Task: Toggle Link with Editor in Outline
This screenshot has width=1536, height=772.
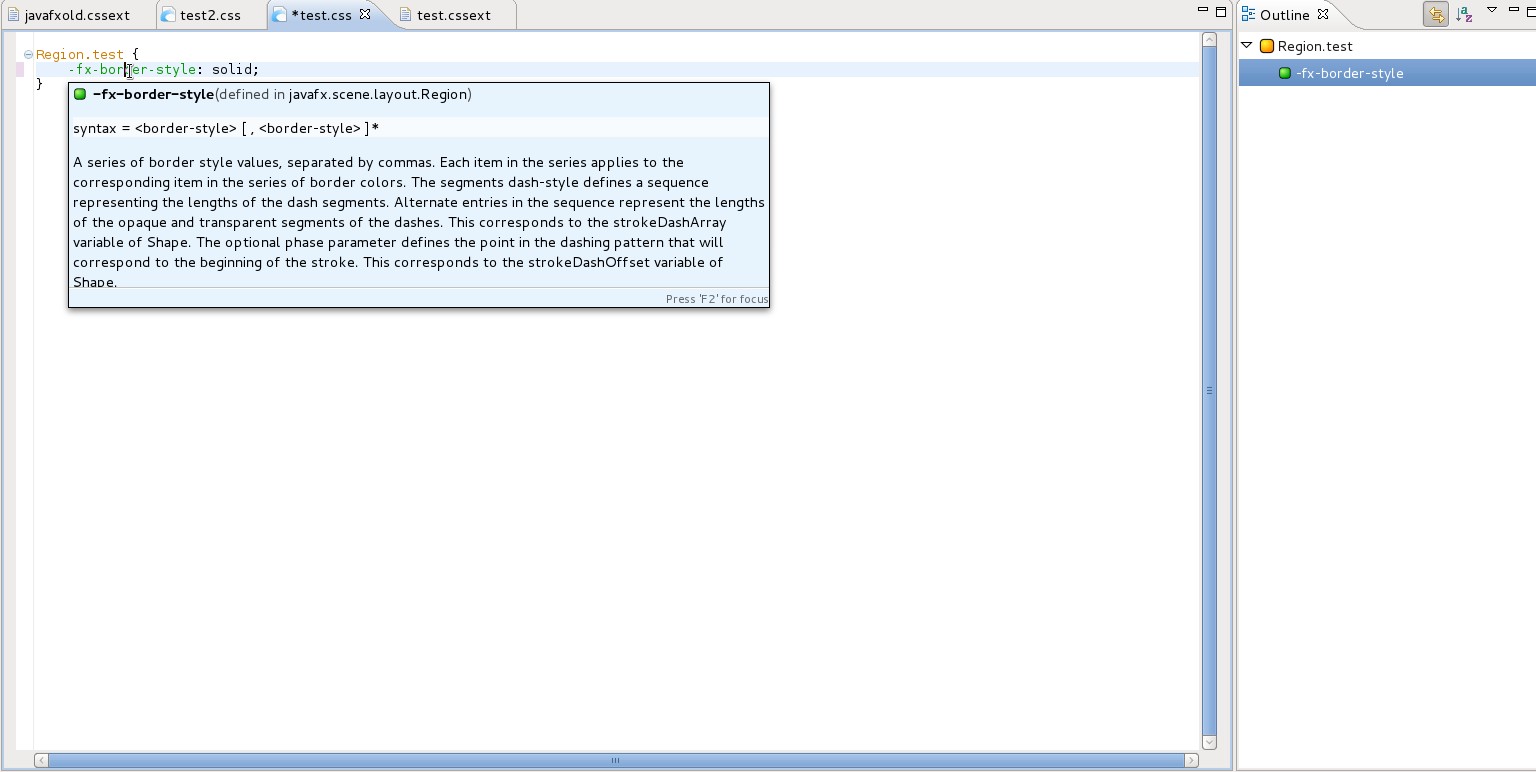Action: pyautogui.click(x=1436, y=14)
